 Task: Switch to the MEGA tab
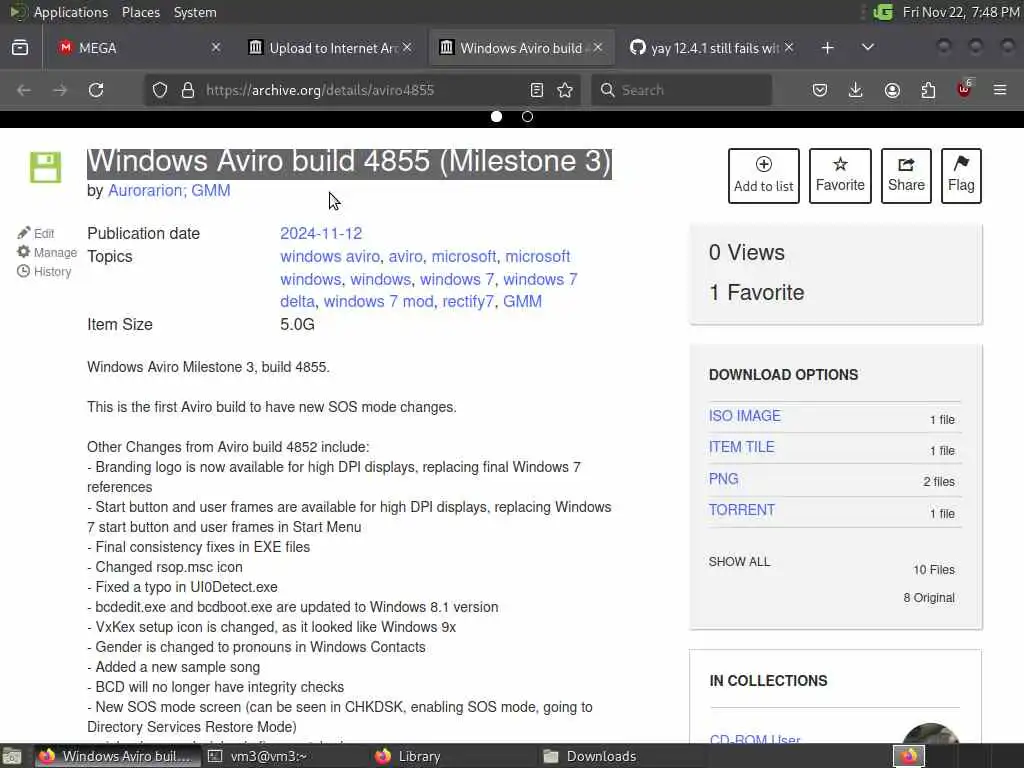tap(136, 48)
